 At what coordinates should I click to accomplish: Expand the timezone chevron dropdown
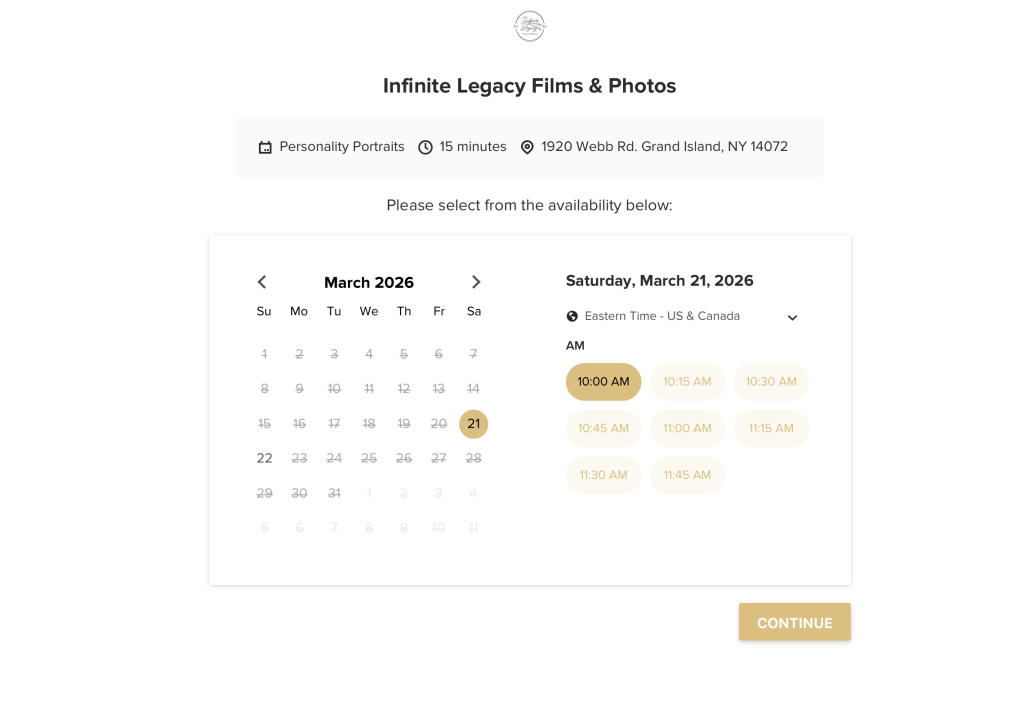tap(792, 318)
